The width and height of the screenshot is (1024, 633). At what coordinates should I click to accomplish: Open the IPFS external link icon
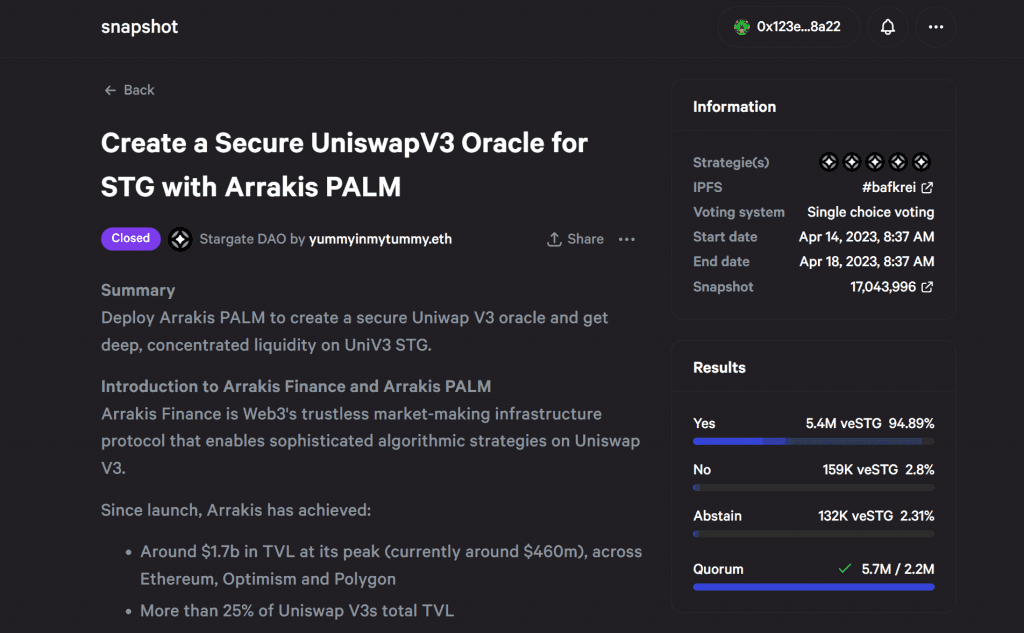pyautogui.click(x=927, y=187)
